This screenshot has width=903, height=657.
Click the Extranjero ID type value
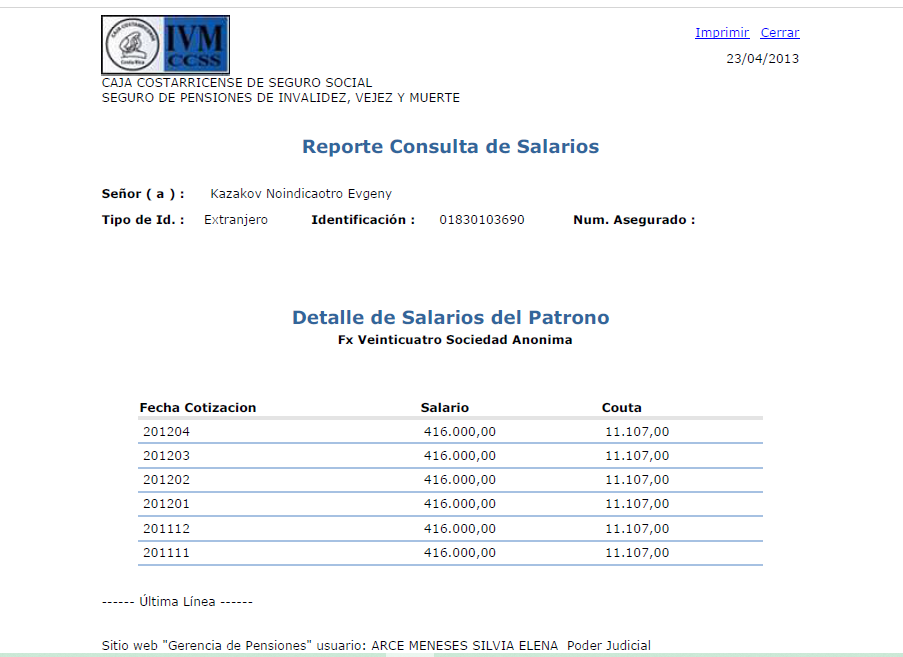click(x=236, y=220)
